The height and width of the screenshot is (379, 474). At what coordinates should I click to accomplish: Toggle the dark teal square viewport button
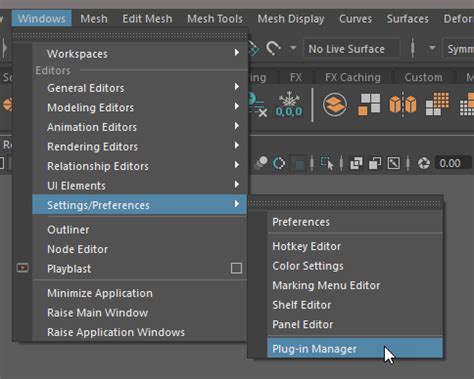pos(299,164)
